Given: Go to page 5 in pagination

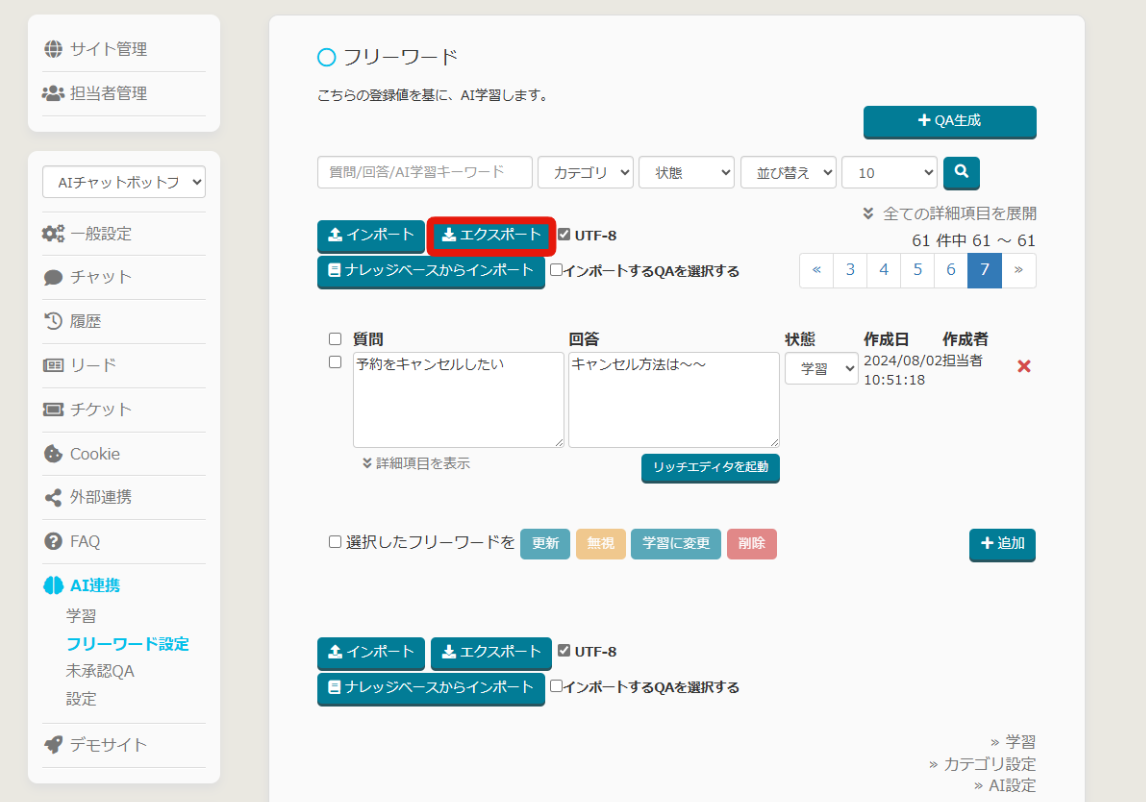Looking at the screenshot, I should click(917, 270).
